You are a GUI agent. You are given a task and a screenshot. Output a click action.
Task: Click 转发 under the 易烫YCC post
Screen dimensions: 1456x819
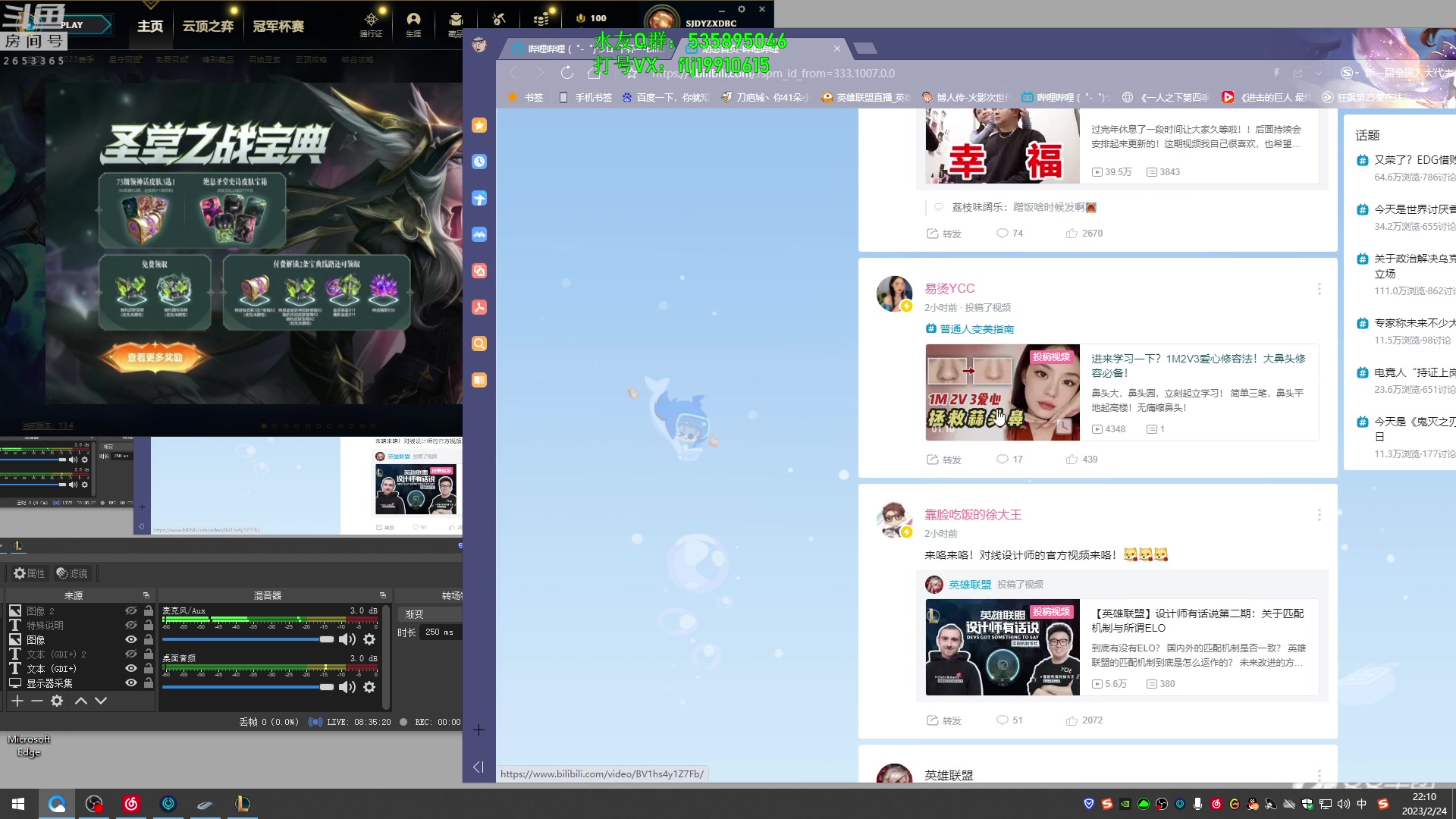[944, 460]
